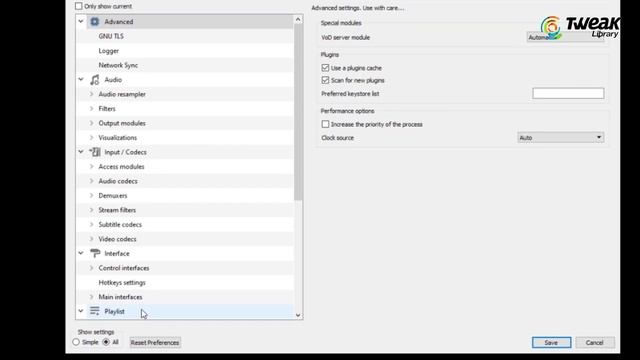Collapse the Input / Codecs section
Image resolution: width=640 pixels, height=360 pixels.
[81, 152]
